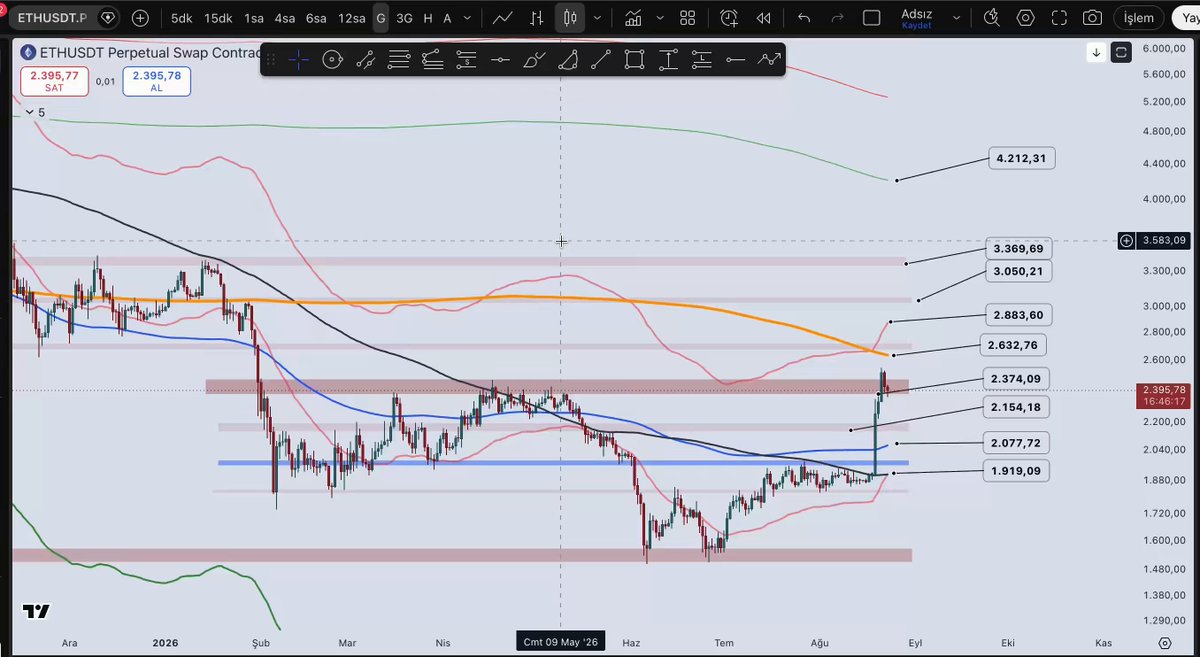The image size is (1200, 657).
Task: Collapse the indicator legend chevron
Action: pos(28,113)
